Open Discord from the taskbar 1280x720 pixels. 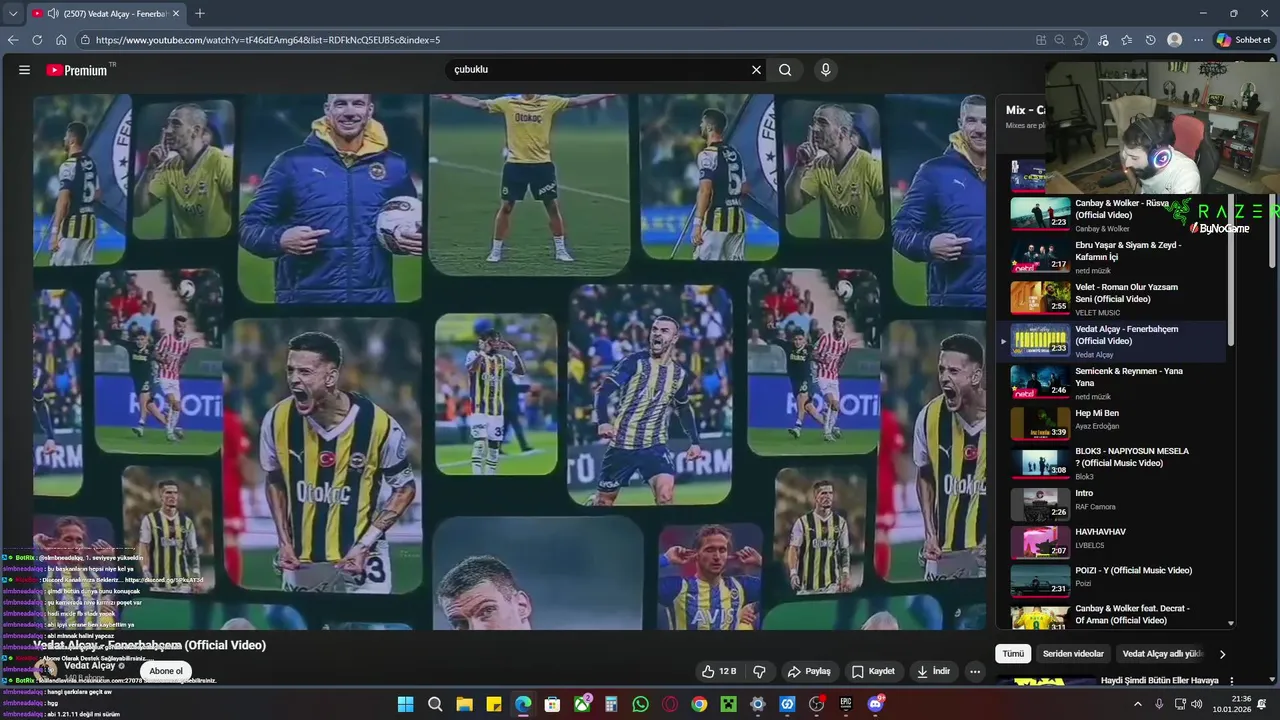(x=876, y=704)
